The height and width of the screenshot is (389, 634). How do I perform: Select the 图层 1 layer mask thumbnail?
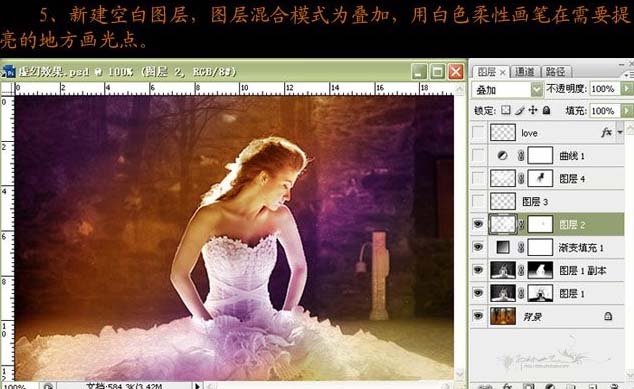540,293
